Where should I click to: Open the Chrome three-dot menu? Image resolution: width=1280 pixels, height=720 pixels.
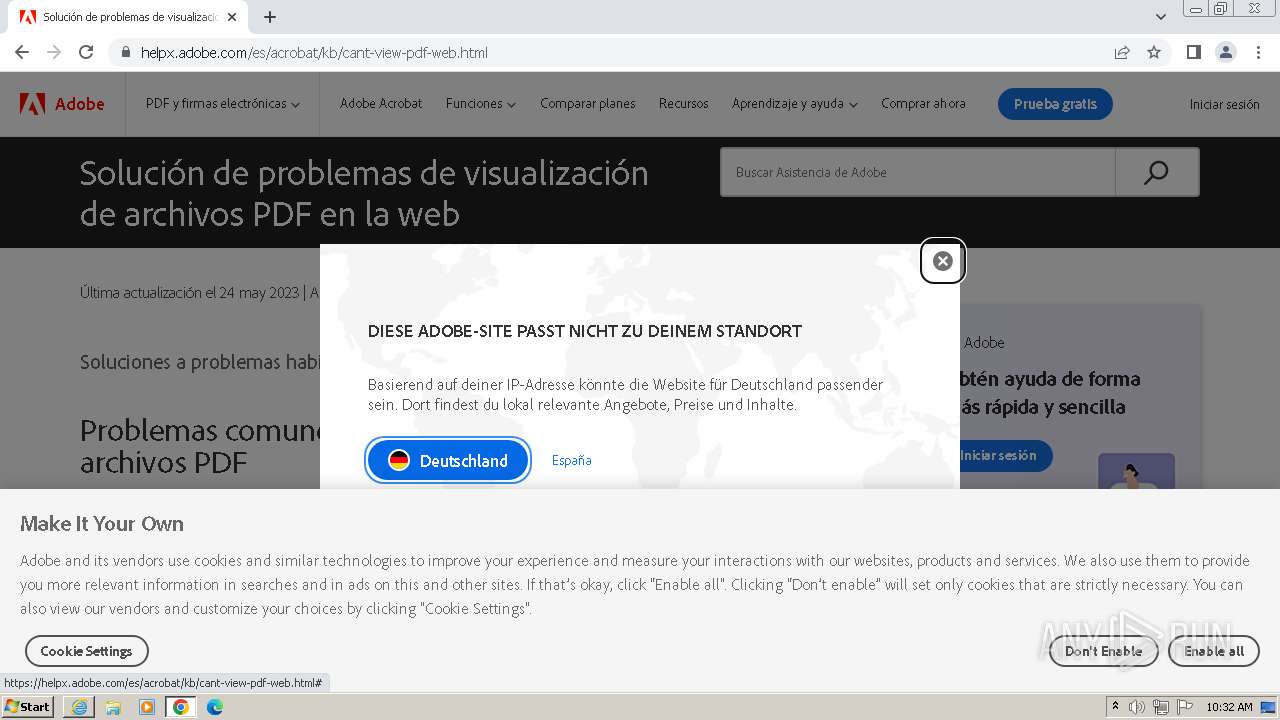click(x=1258, y=52)
